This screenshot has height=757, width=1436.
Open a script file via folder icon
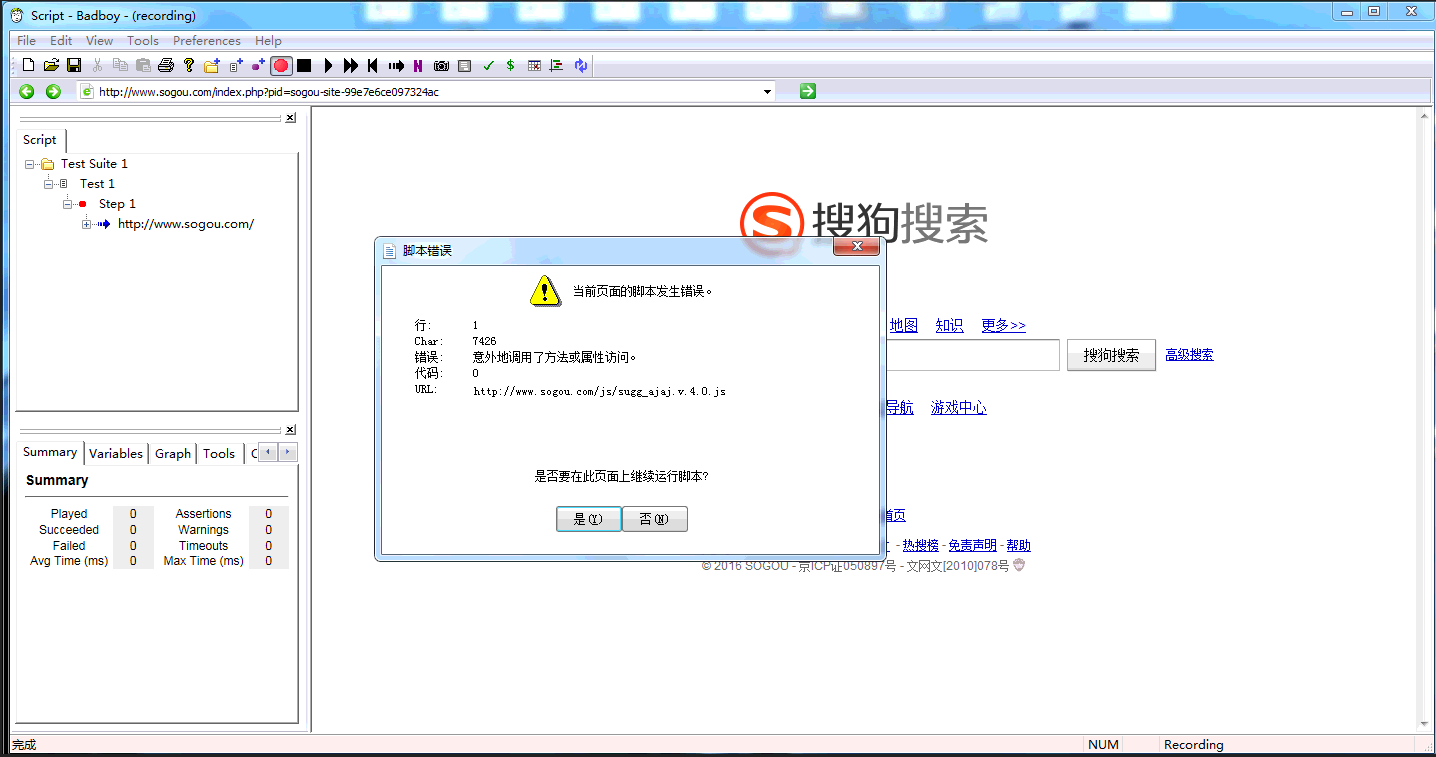pos(51,66)
